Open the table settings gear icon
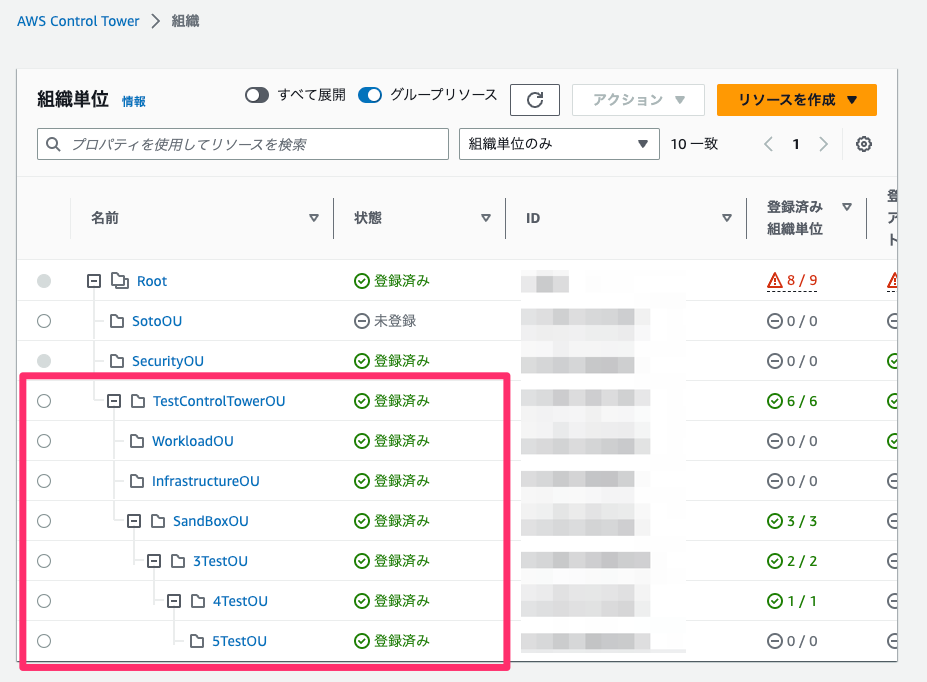 pos(863,143)
